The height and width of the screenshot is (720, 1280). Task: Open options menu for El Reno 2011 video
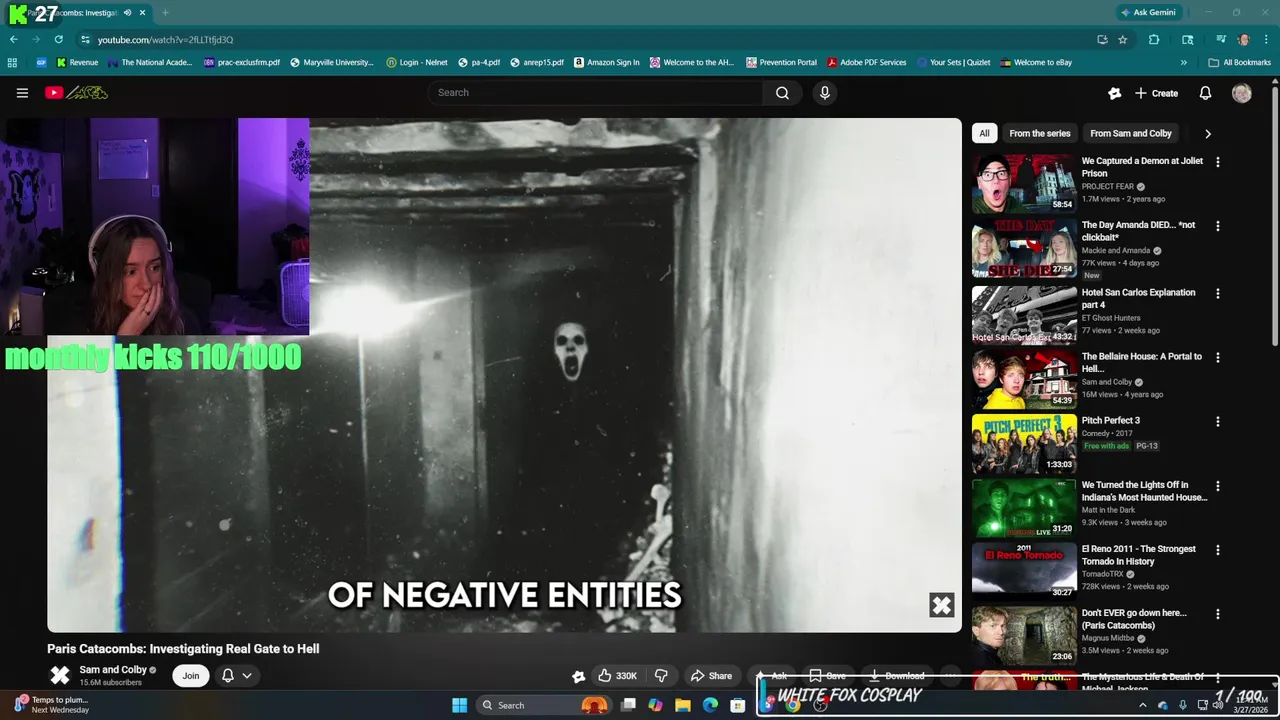tap(1217, 550)
